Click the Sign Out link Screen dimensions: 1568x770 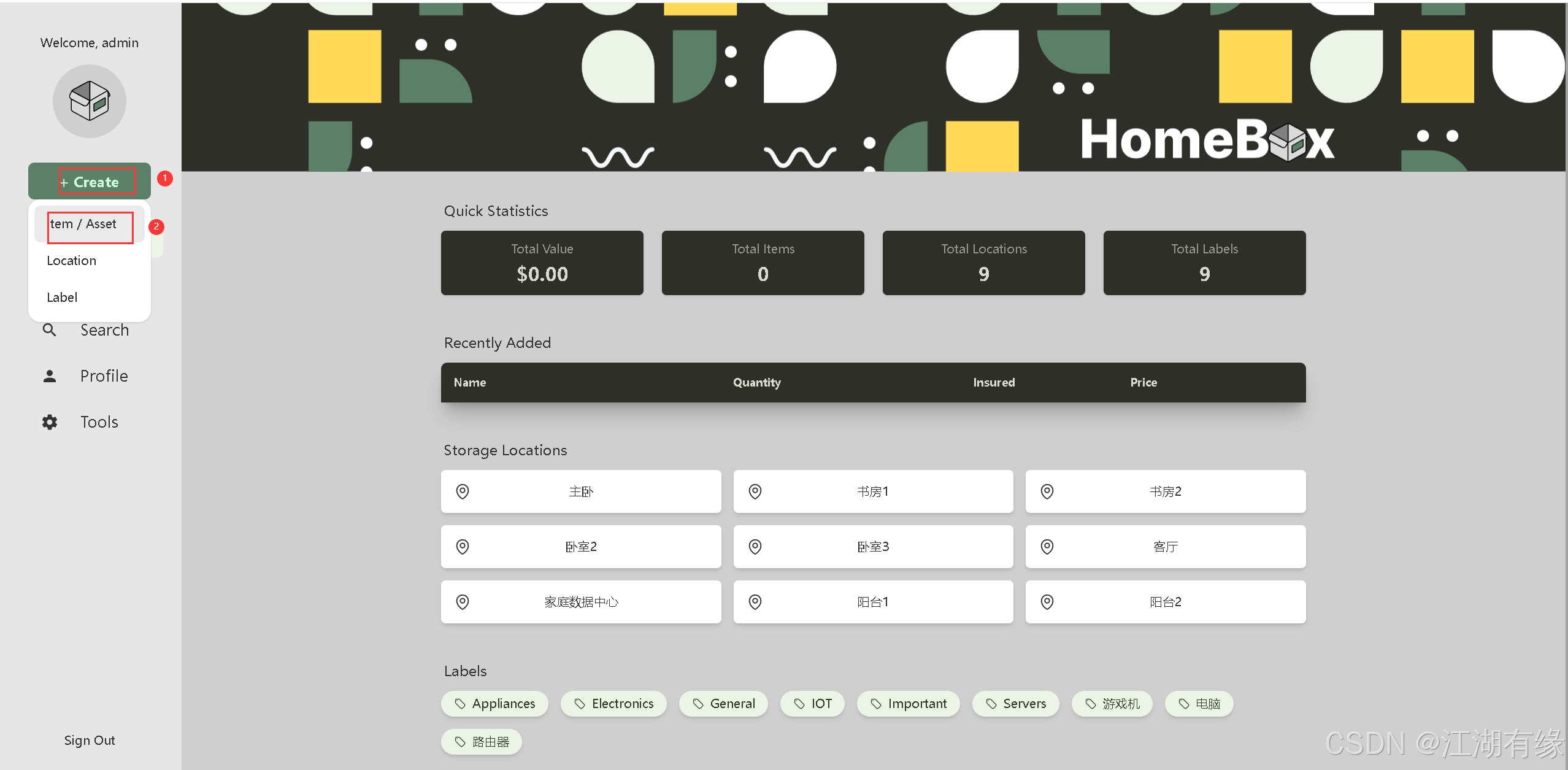click(89, 740)
